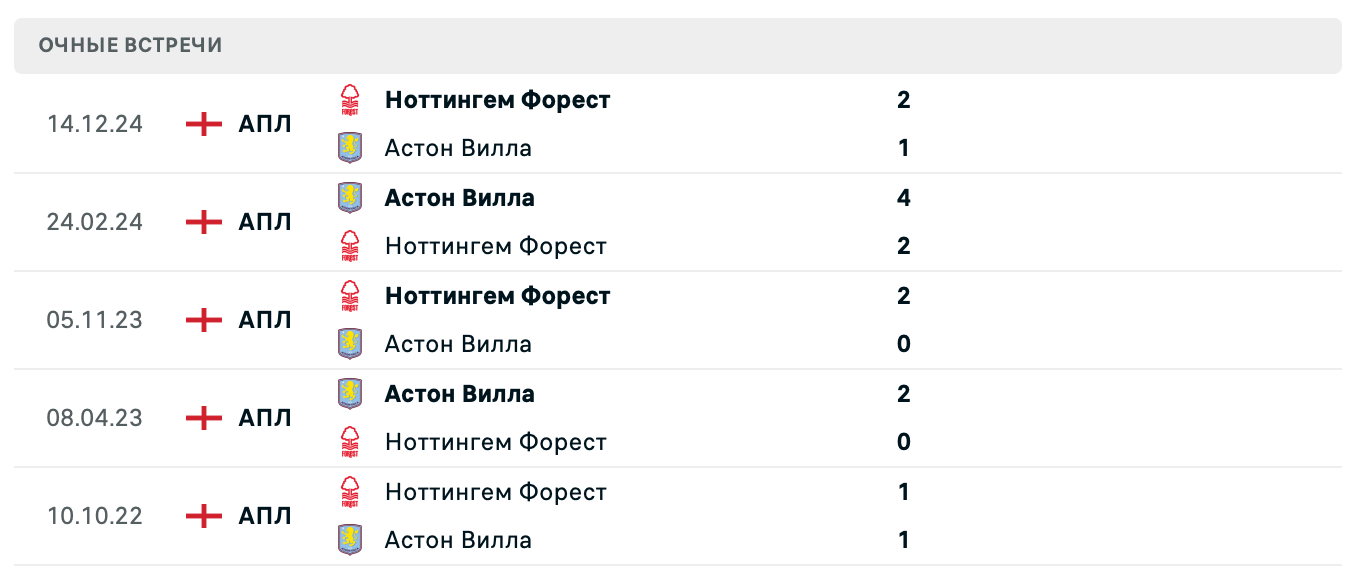
Task: Click Nottingham Forest crest in 08.04.23 match
Action: pyautogui.click(x=349, y=442)
